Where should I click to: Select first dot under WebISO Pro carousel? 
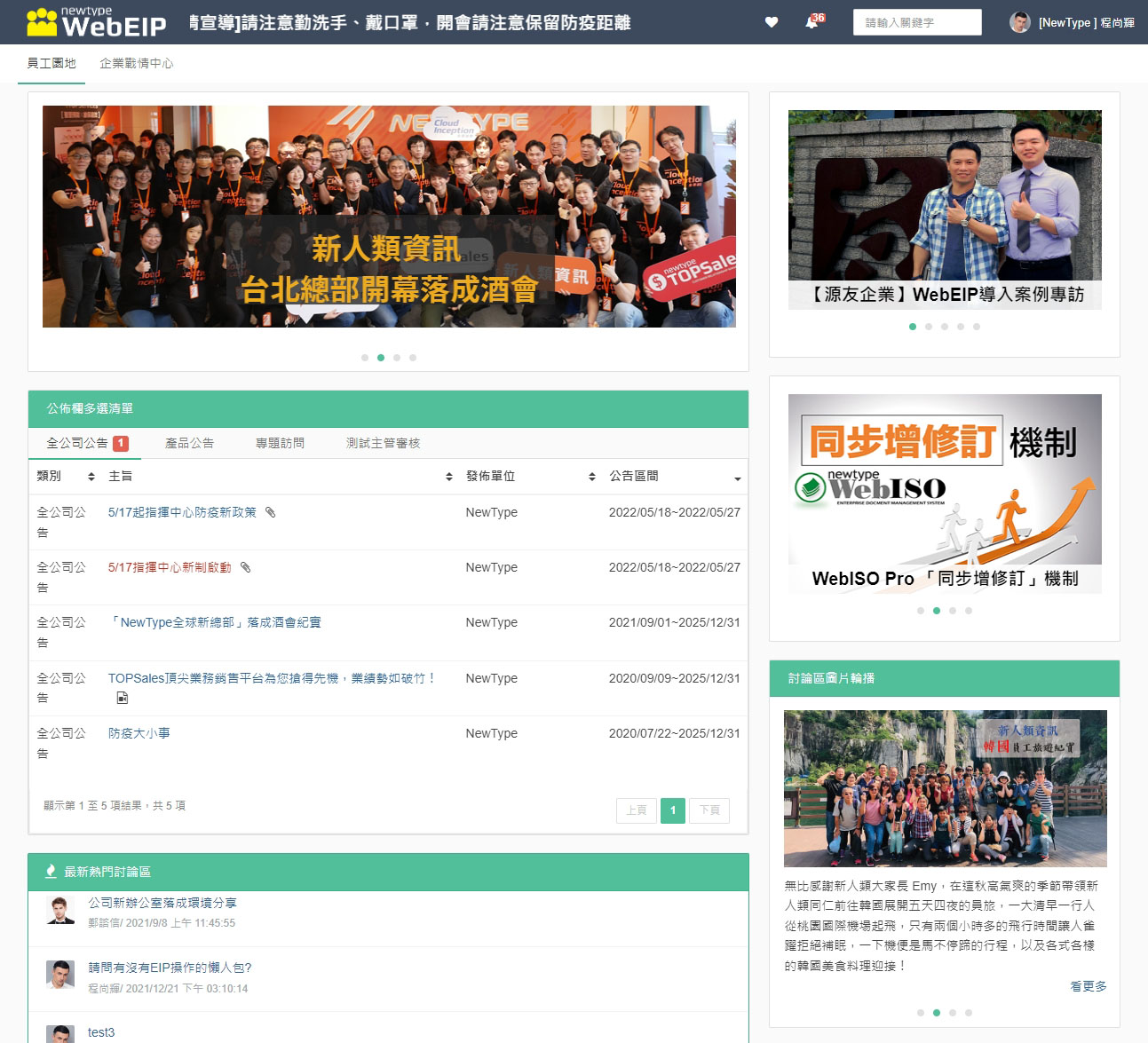click(921, 611)
